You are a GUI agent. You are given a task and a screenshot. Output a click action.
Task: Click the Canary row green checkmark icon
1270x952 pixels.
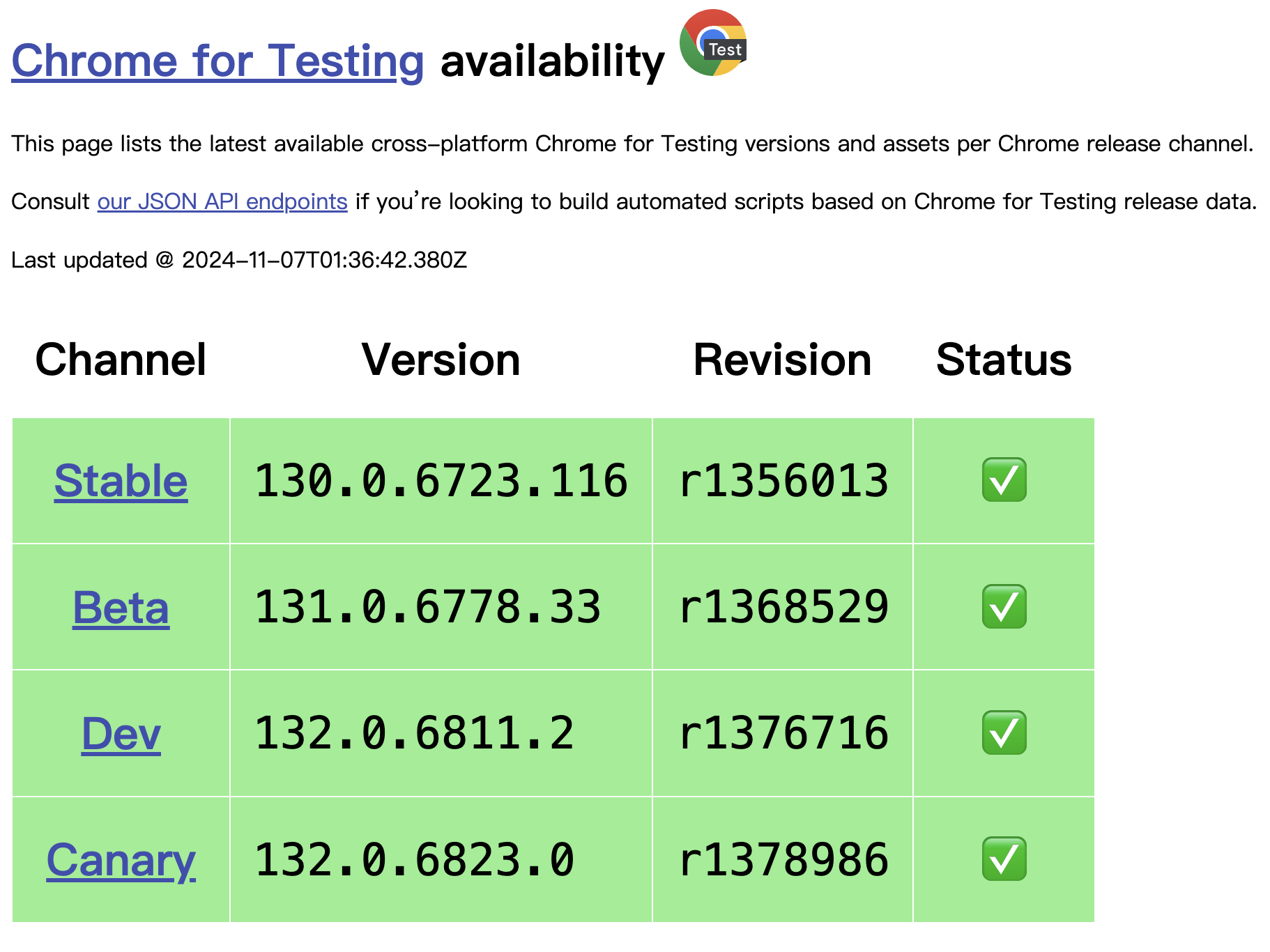1004,859
